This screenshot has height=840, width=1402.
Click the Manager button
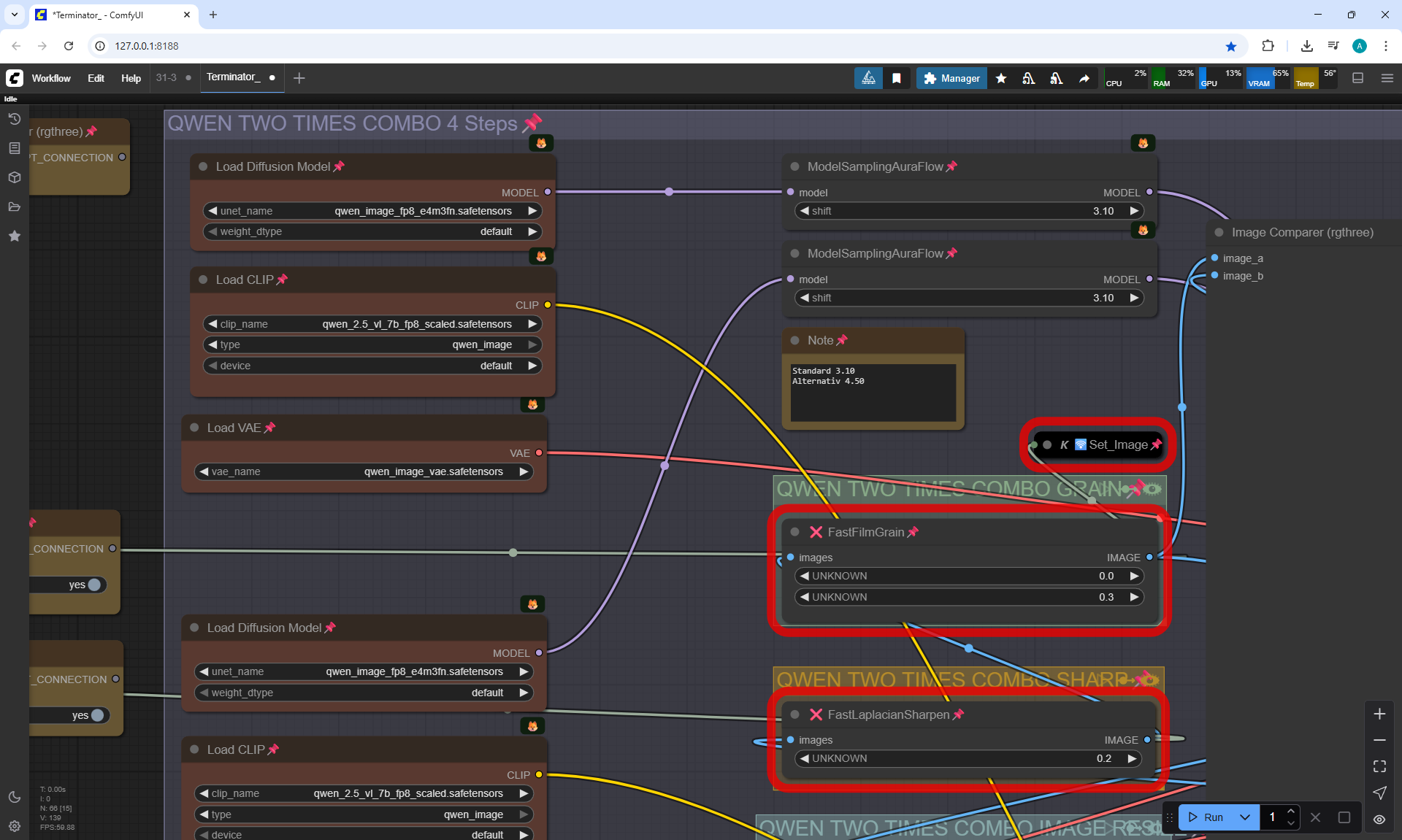[x=951, y=78]
